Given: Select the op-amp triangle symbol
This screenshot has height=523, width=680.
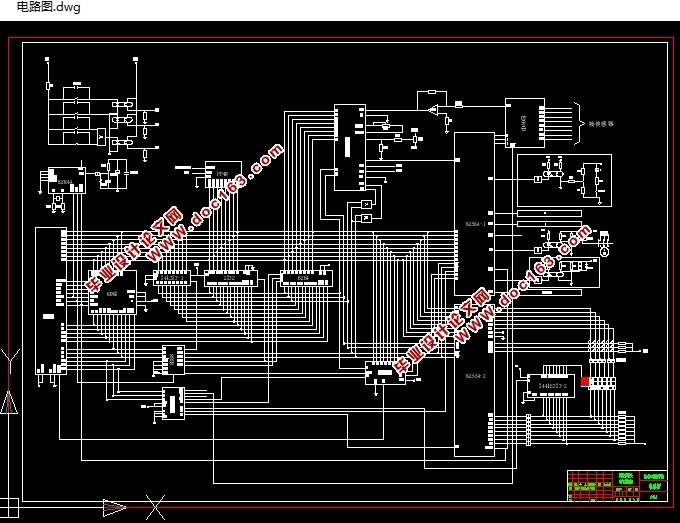Looking at the screenshot, I should click(433, 110).
